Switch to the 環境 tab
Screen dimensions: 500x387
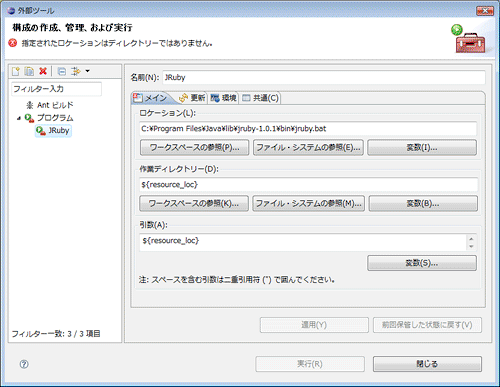pyautogui.click(x=223, y=98)
